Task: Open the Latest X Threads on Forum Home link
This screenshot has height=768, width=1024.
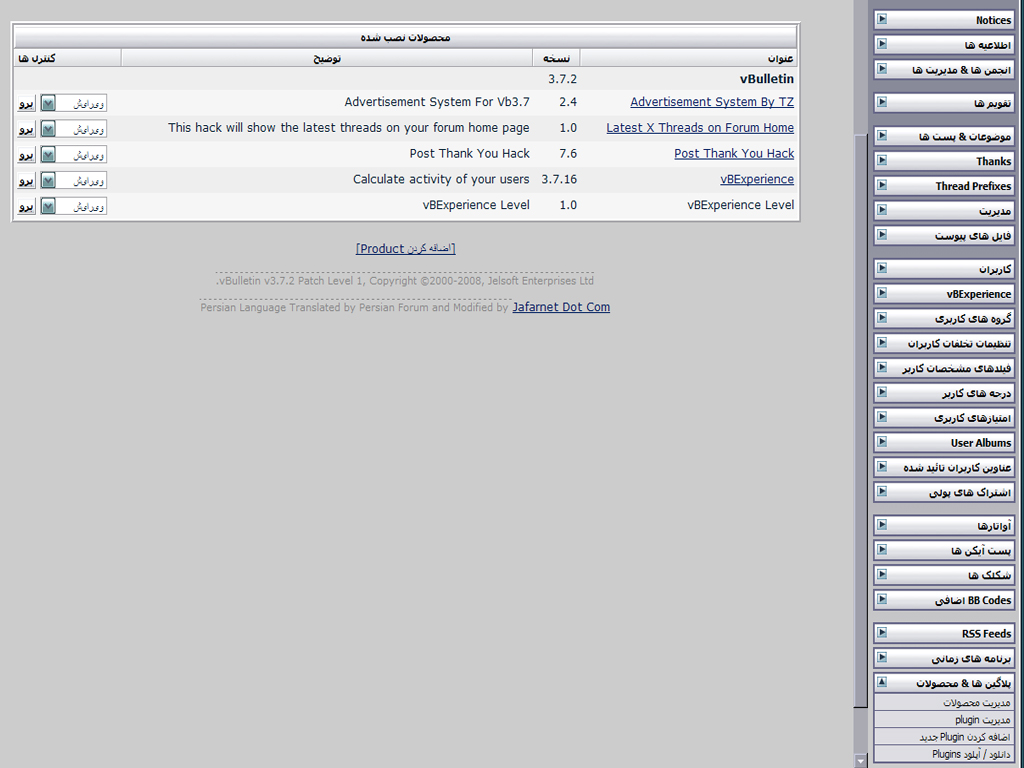Action: [x=700, y=128]
